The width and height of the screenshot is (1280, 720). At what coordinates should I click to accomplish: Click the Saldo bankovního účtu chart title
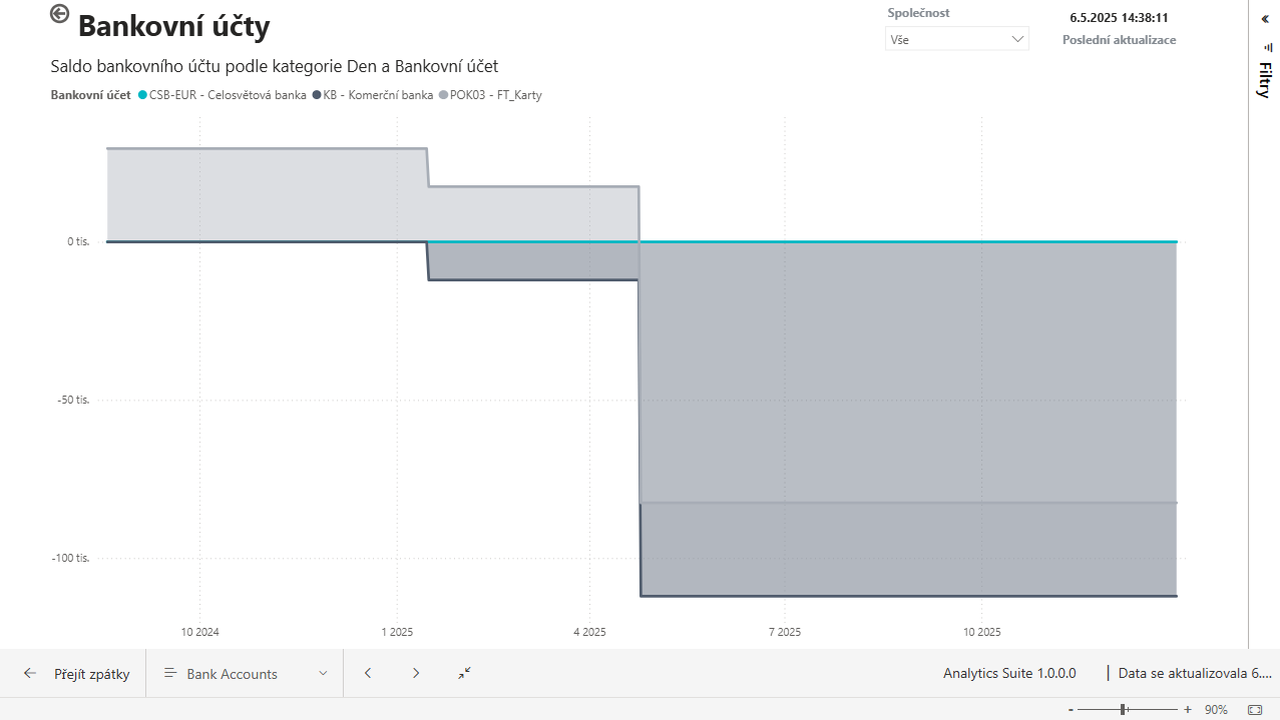[x=274, y=66]
